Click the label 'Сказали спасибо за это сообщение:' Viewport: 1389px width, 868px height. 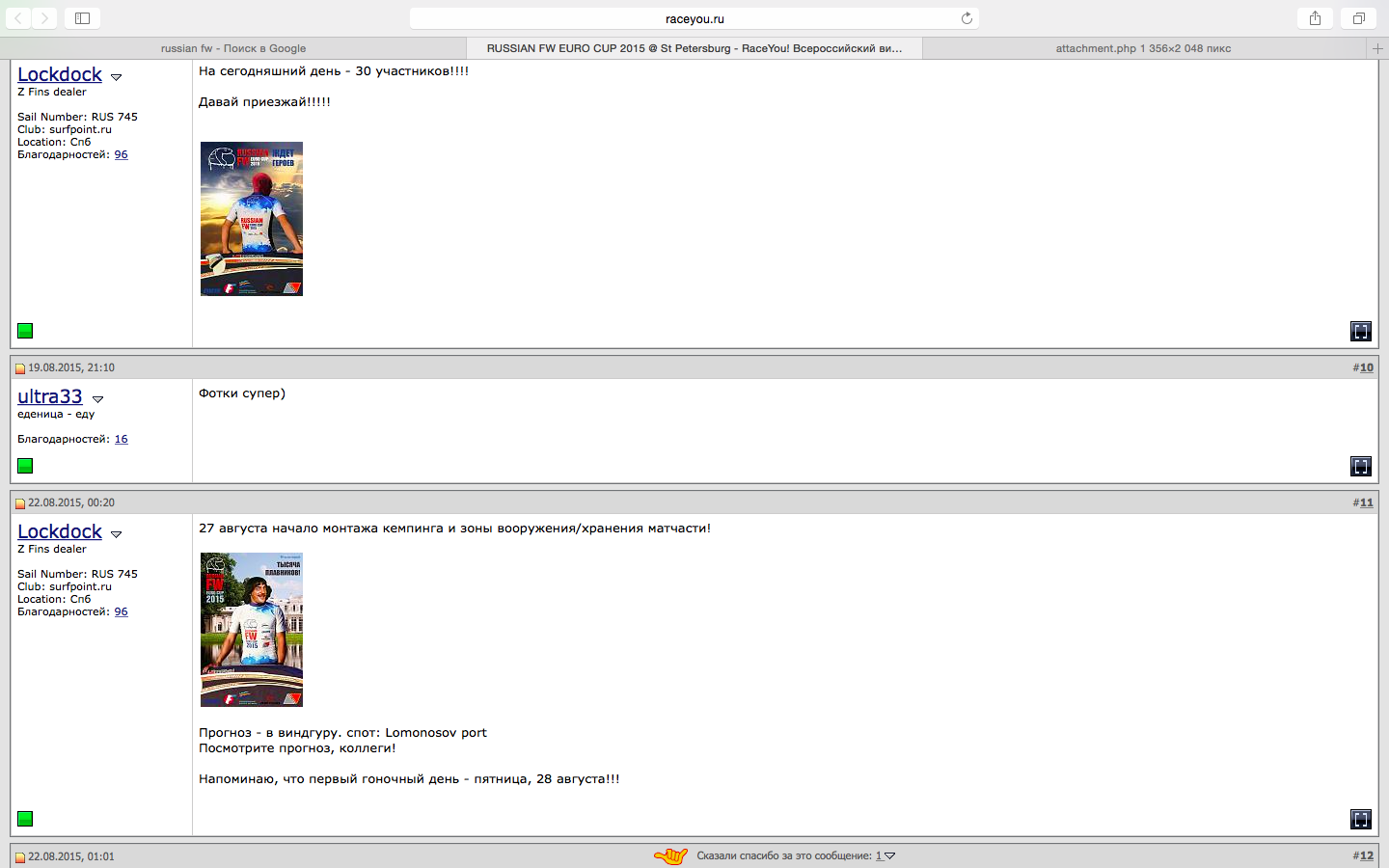784,855
